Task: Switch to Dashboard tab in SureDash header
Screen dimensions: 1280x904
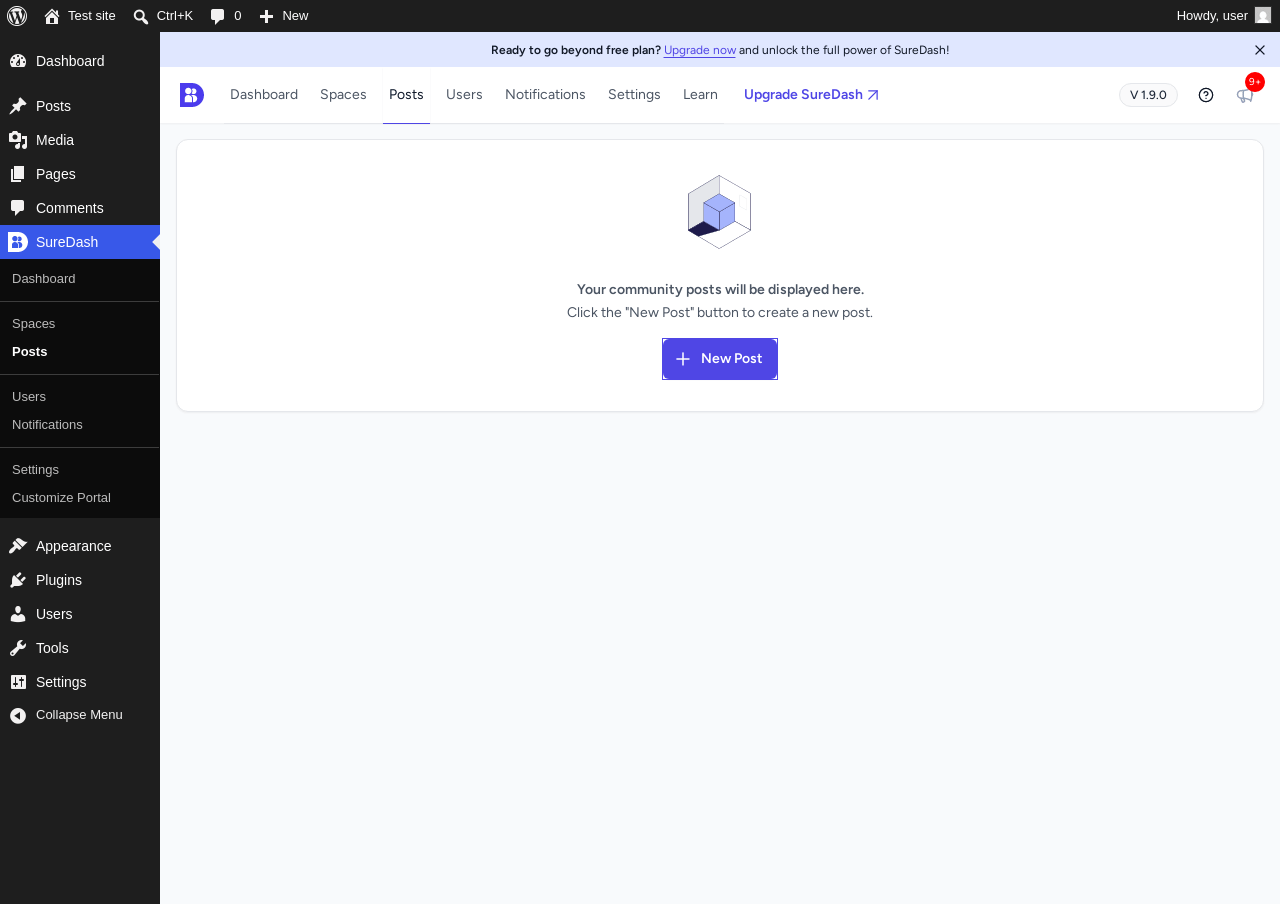Action: (264, 95)
